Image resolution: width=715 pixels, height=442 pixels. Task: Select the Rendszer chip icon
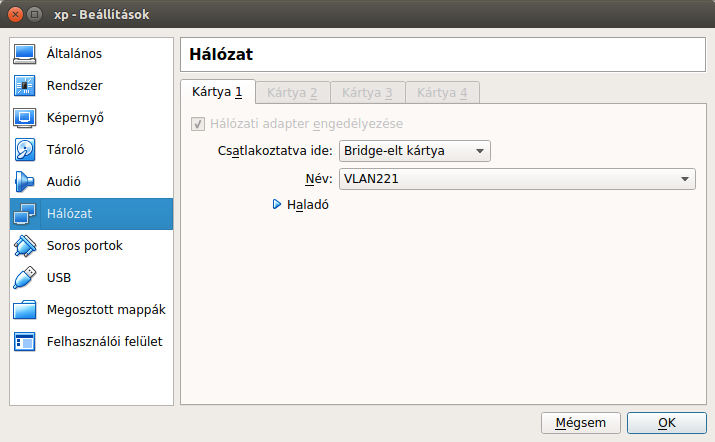tap(25, 86)
